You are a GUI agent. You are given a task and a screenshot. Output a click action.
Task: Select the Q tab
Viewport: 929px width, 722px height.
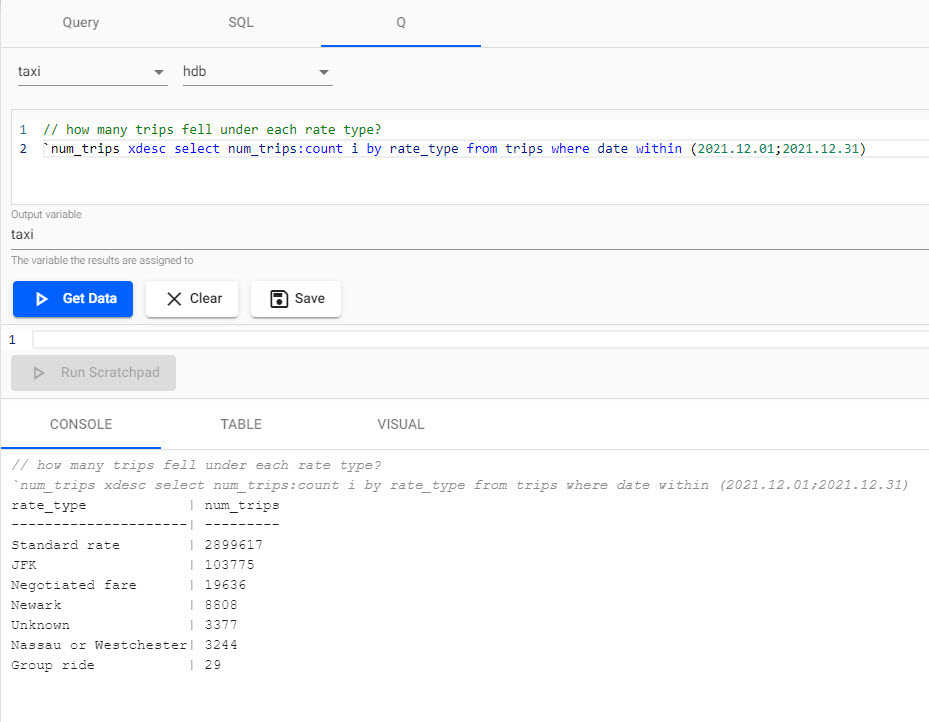[x=401, y=22]
